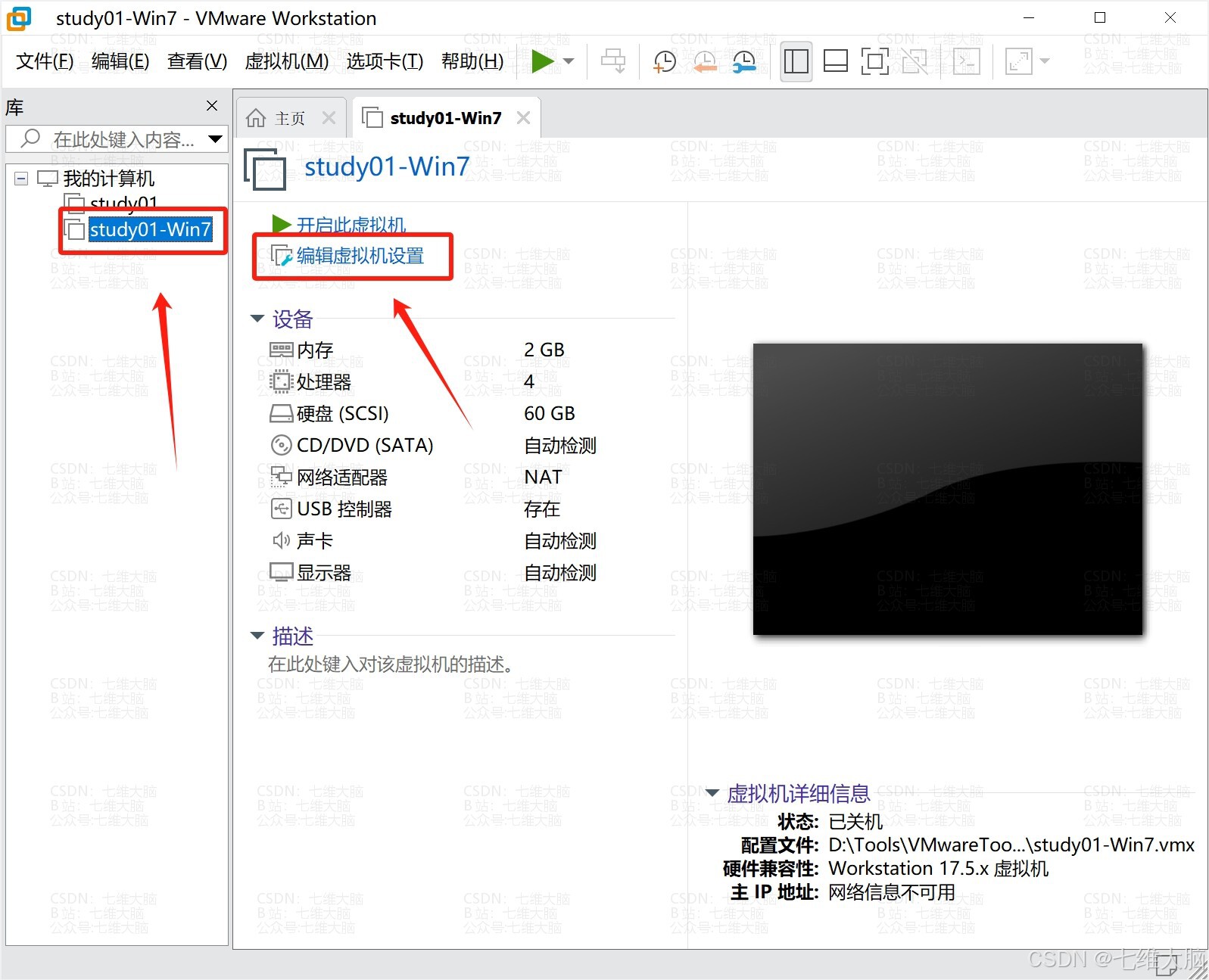Click the display monitor icon
The width and height of the screenshot is (1209, 980).
(281, 572)
